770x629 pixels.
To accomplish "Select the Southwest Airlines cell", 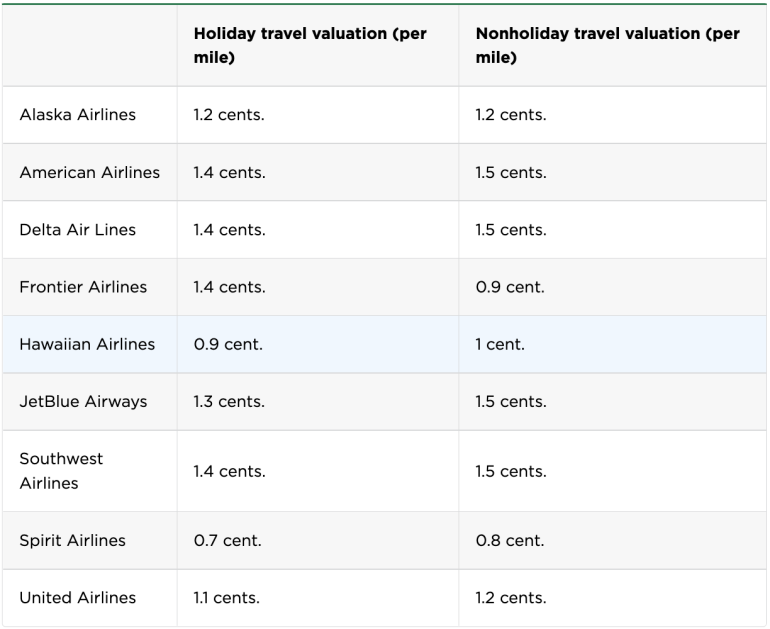I will tap(61, 471).
